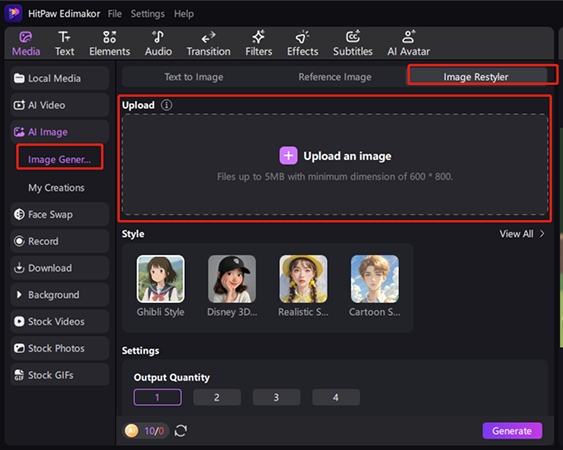Set Output Quantity to 3
This screenshot has height=450, width=563.
click(x=276, y=397)
